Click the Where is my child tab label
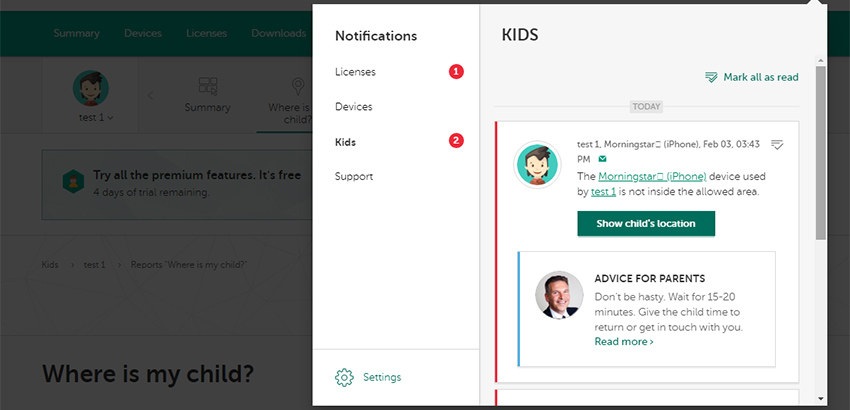This screenshot has width=850, height=410. [x=290, y=113]
